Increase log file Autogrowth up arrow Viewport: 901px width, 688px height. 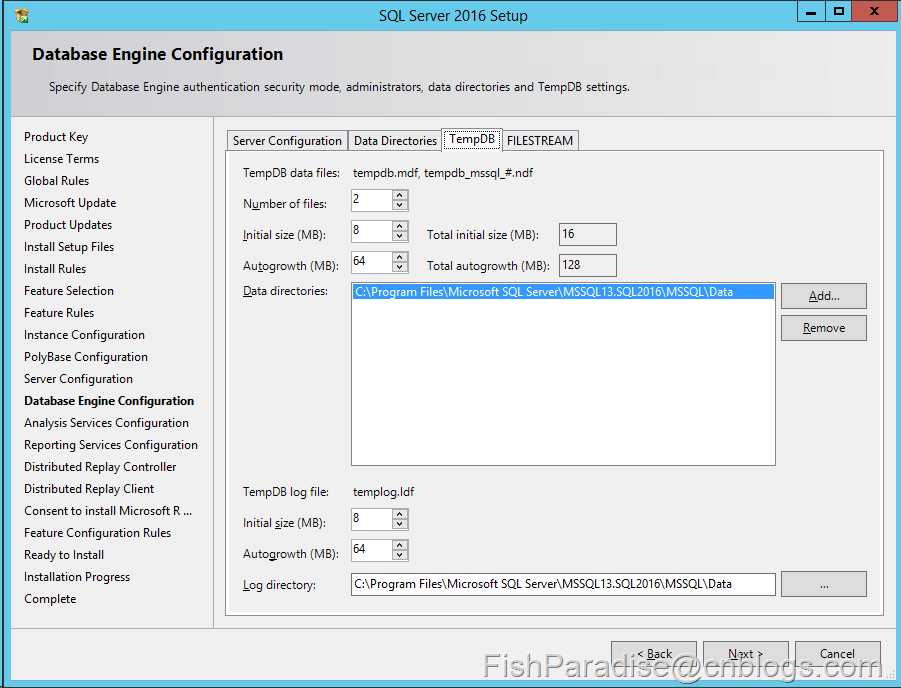[x=400, y=545]
